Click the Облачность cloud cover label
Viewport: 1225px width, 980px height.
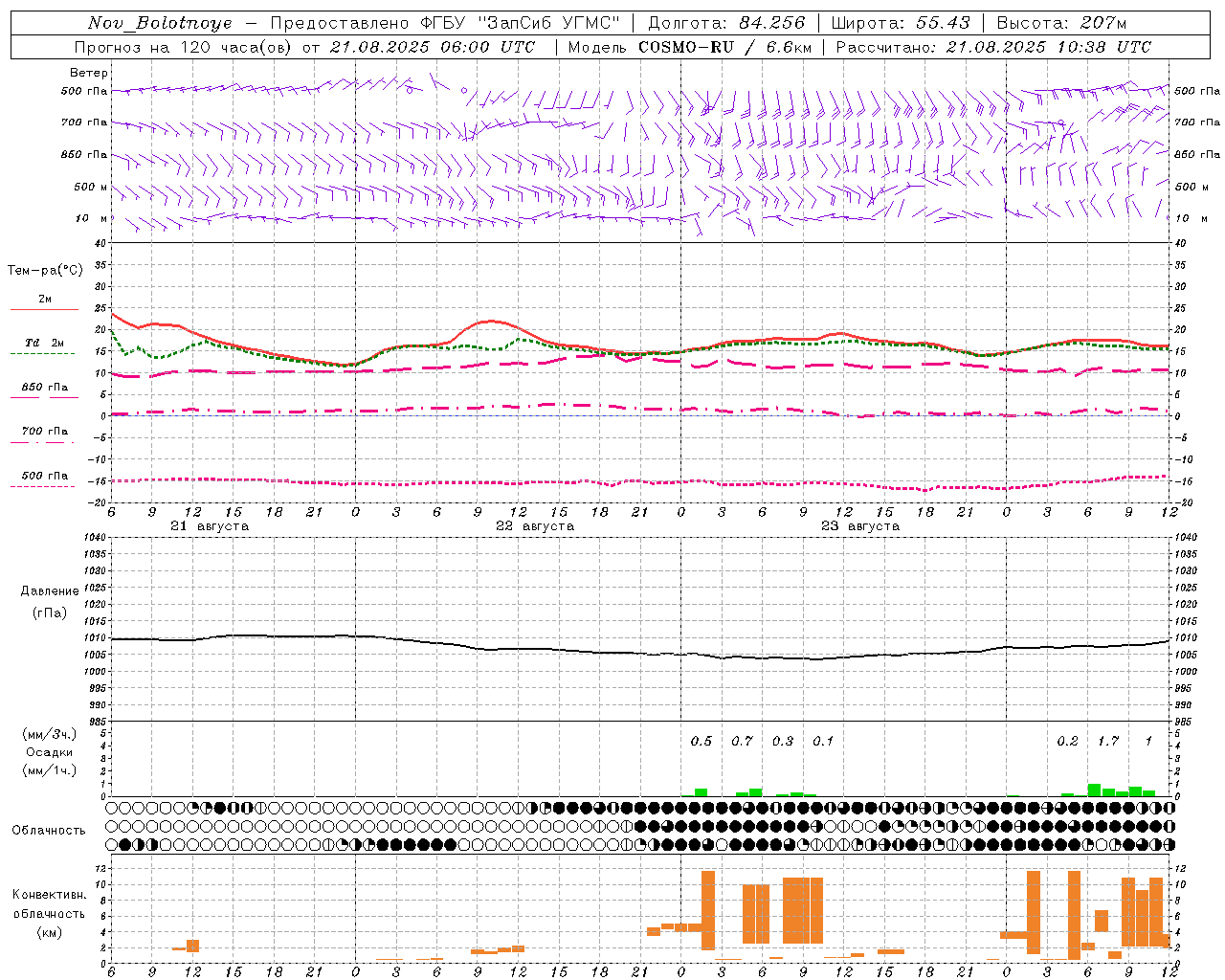coord(49,830)
